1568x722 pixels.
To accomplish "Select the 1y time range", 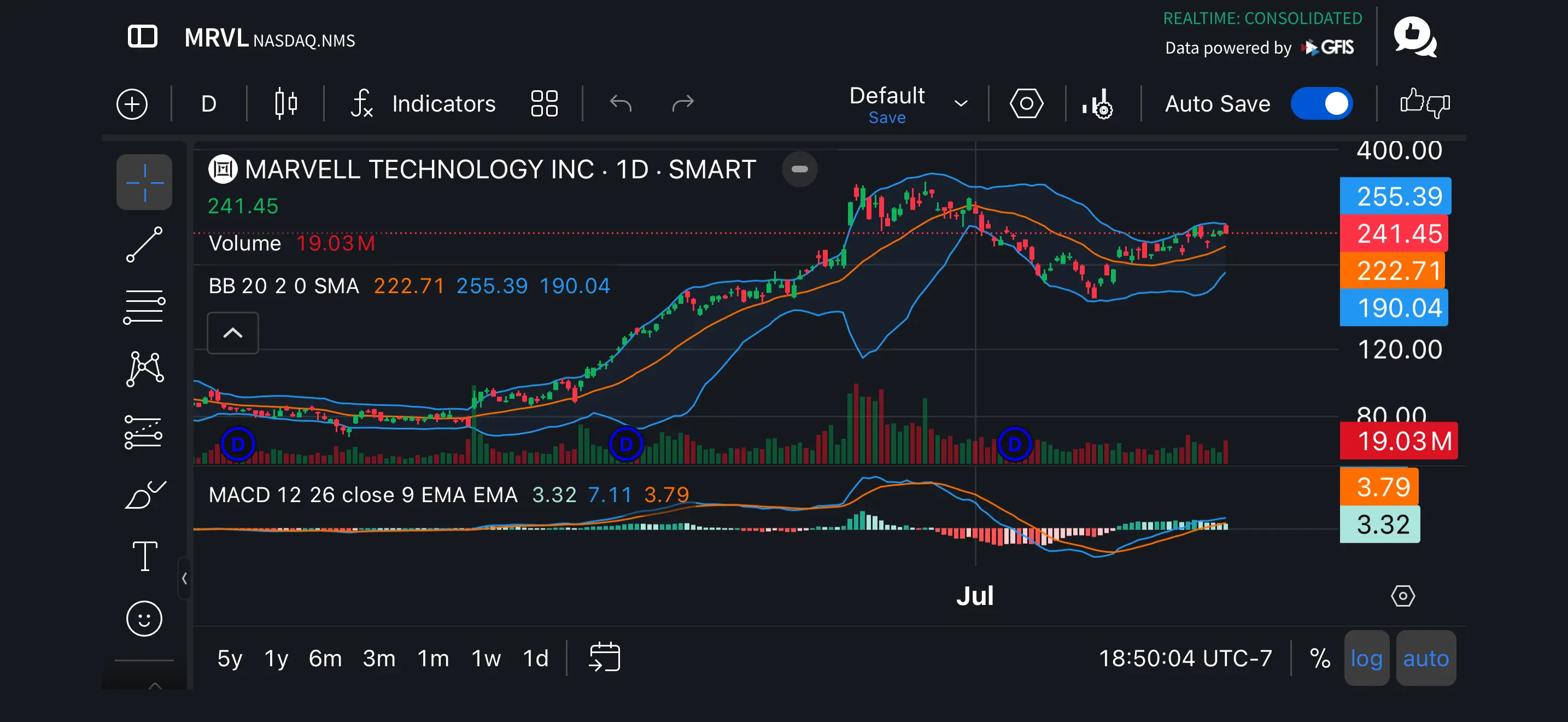I will pos(276,657).
